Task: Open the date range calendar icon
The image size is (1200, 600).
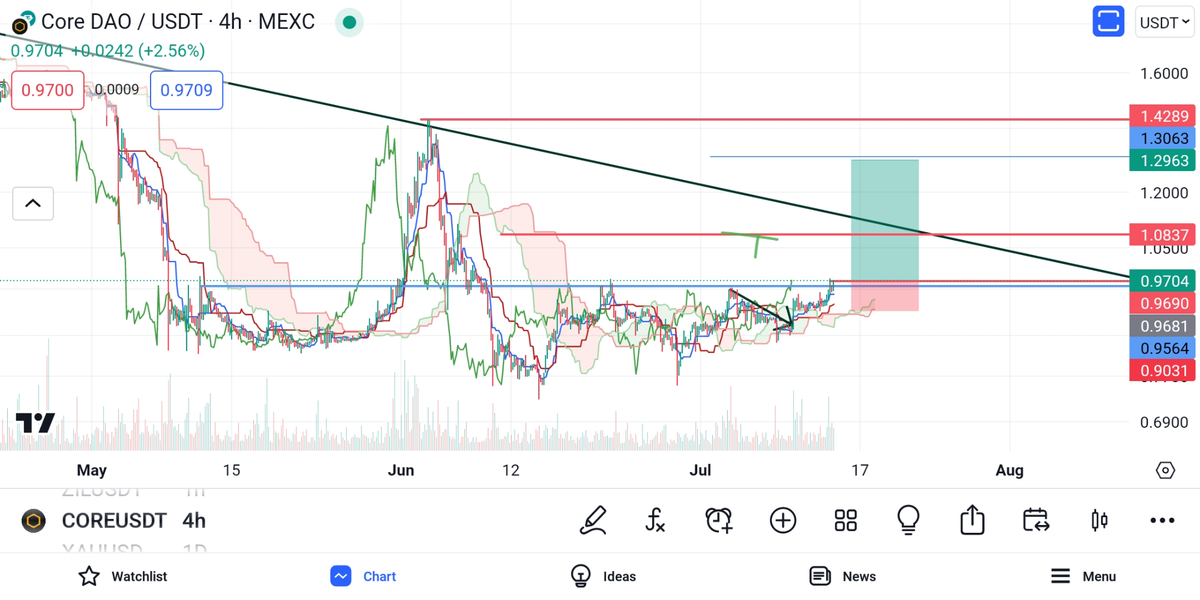Action: pyautogui.click(x=1035, y=520)
